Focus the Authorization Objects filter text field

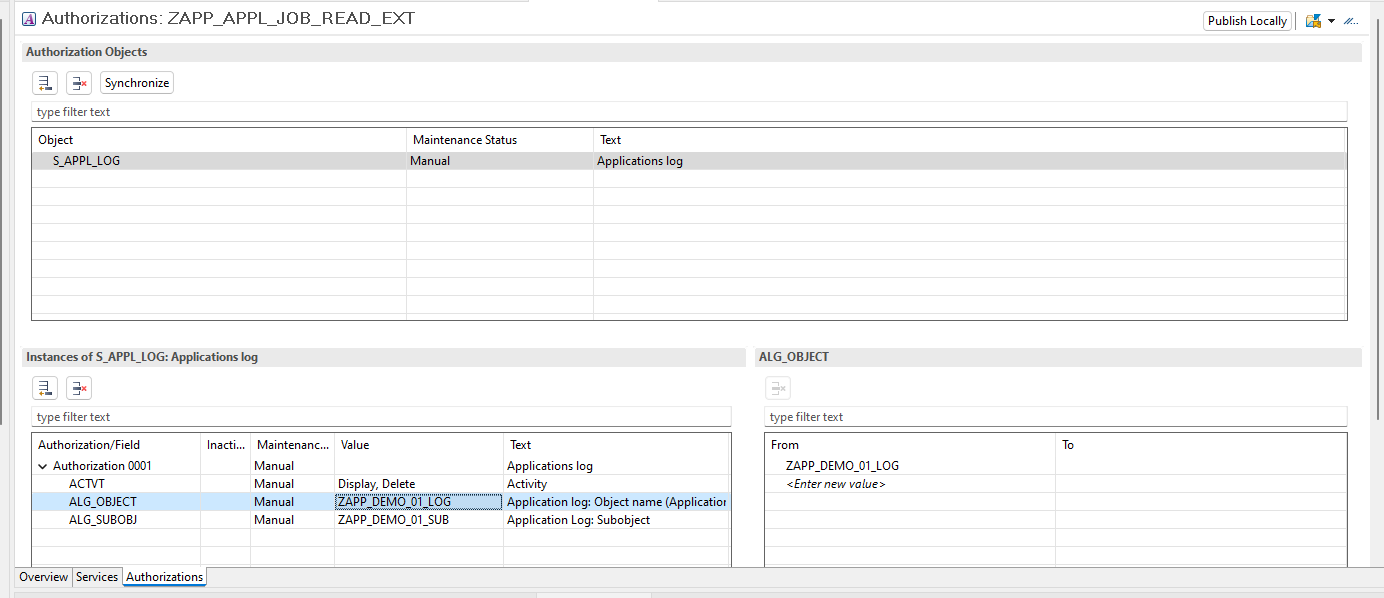pos(689,112)
